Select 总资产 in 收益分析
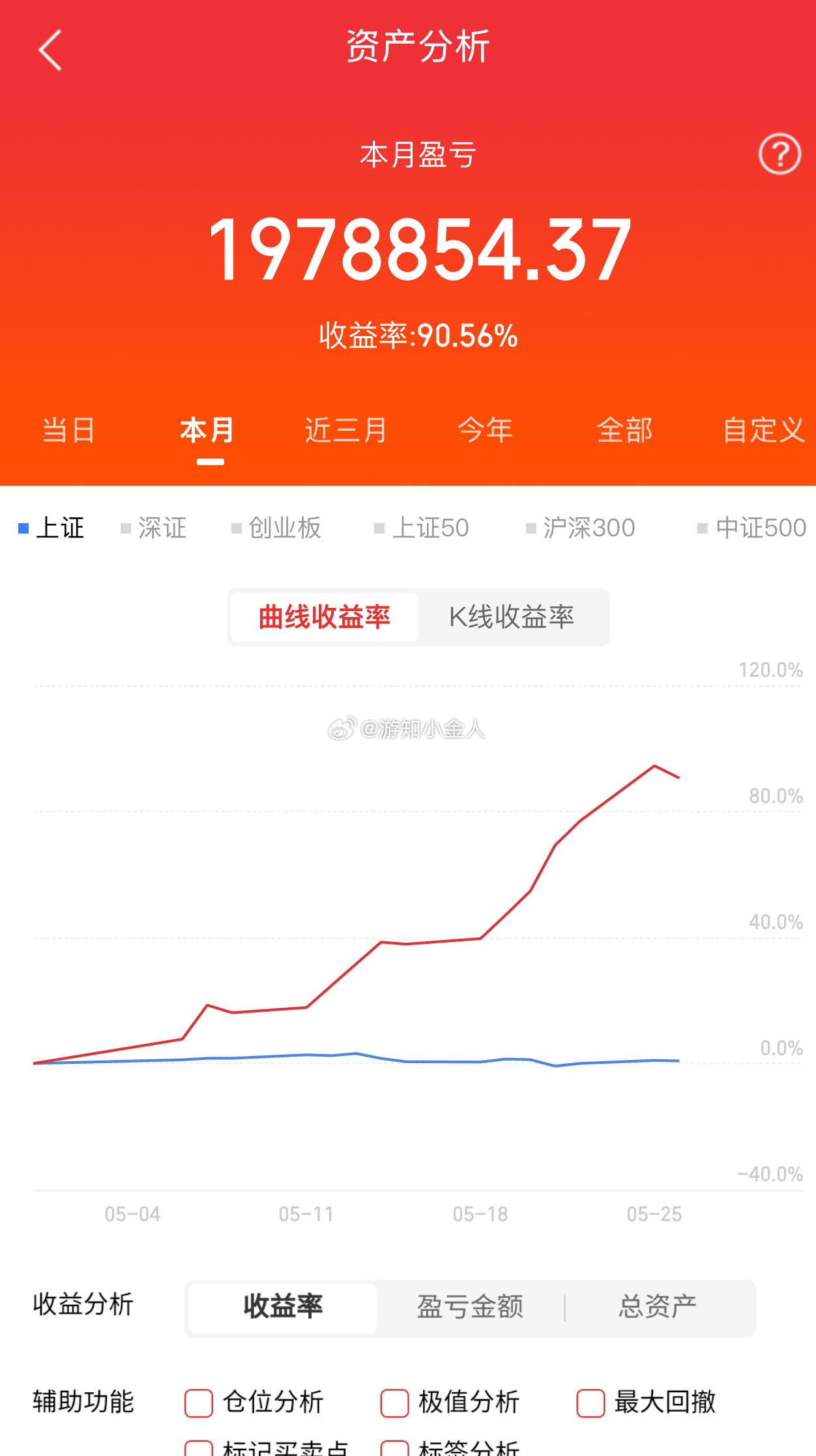Image resolution: width=816 pixels, height=1456 pixels. pos(658,1307)
